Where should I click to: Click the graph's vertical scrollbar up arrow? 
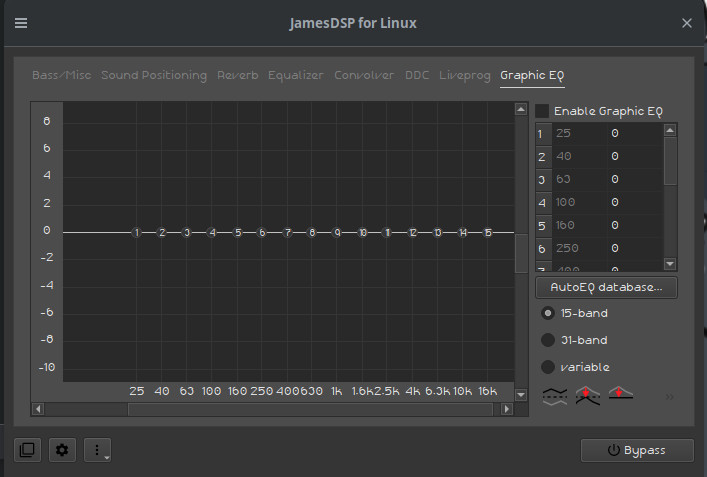(521, 109)
